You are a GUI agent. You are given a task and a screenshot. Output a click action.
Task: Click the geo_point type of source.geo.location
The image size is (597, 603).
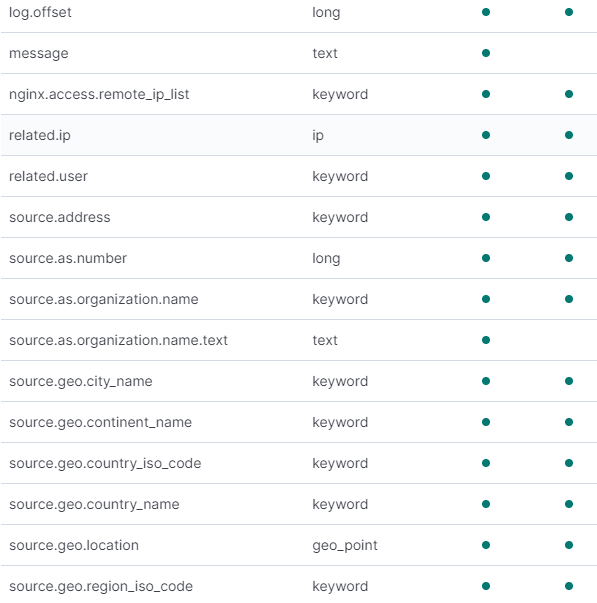pos(345,546)
